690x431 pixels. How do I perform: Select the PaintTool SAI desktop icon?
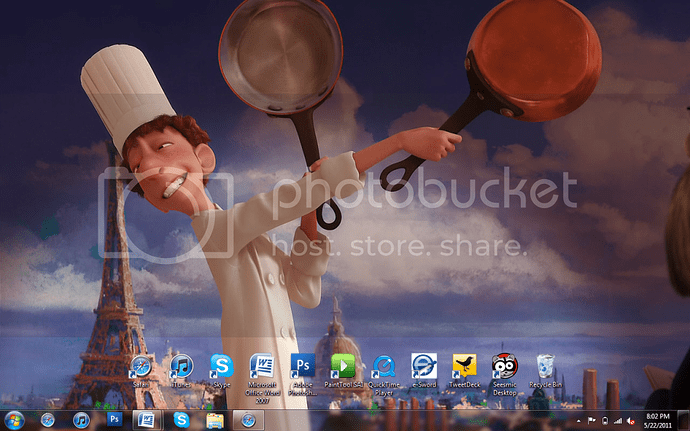(343, 366)
